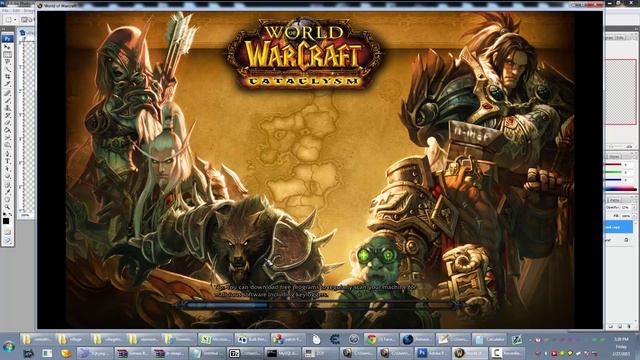
Task: Select the Crop tool
Action: click(7, 76)
